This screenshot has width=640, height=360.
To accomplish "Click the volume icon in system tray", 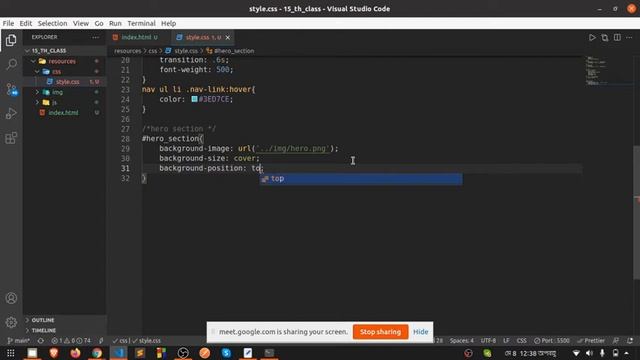I will 589,353.
